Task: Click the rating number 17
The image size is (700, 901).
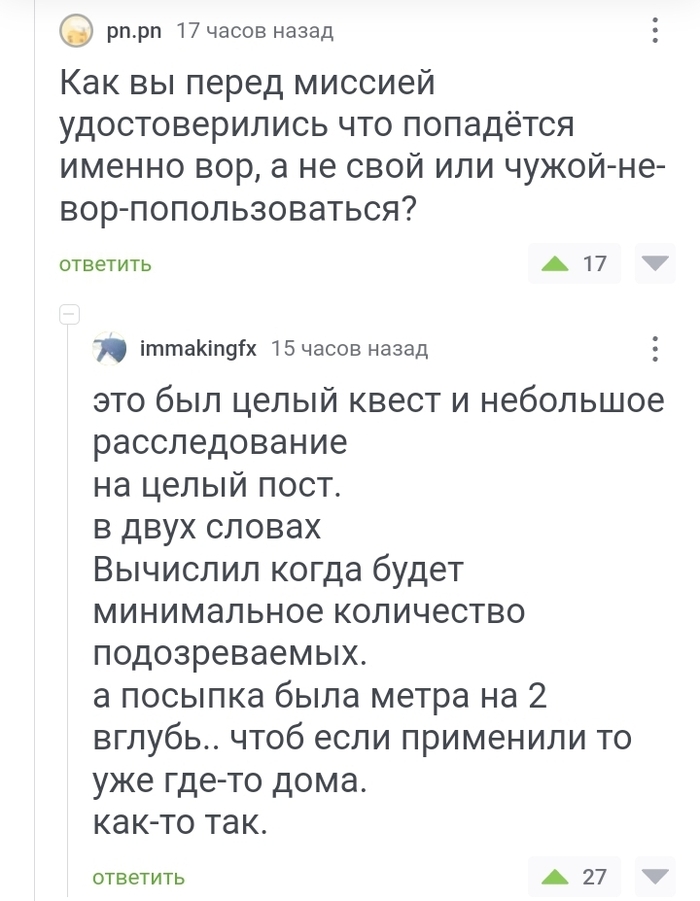Action: coord(594,264)
